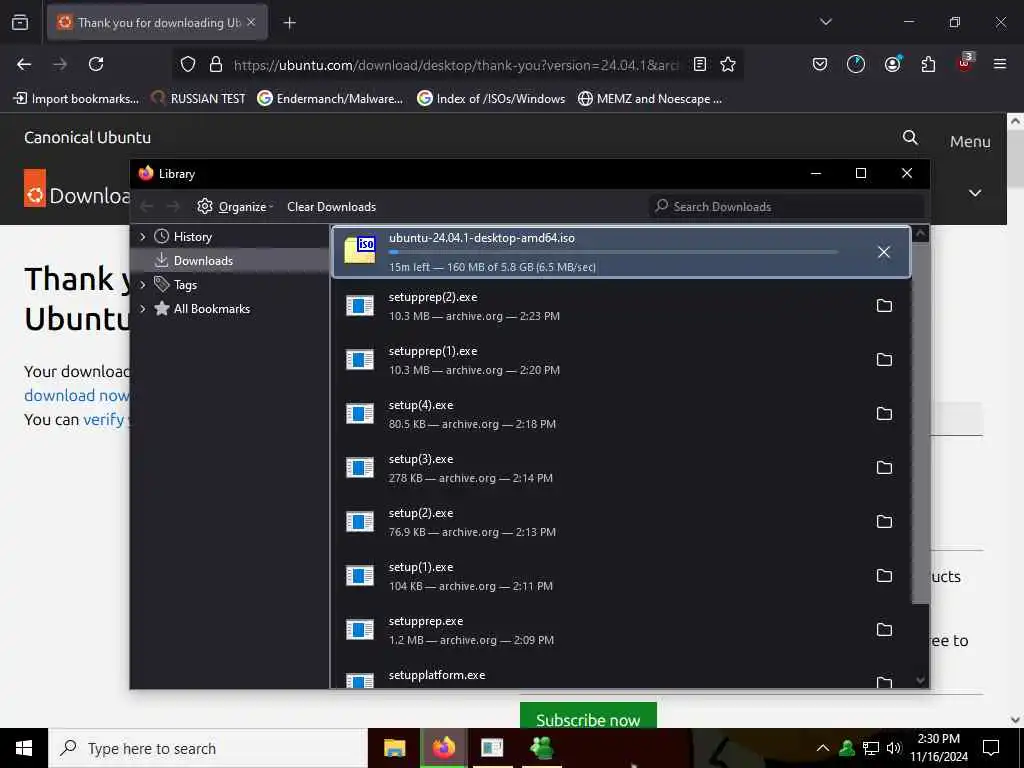1024x768 pixels.
Task: Click the Firefox taskbar icon
Action: click(443, 748)
